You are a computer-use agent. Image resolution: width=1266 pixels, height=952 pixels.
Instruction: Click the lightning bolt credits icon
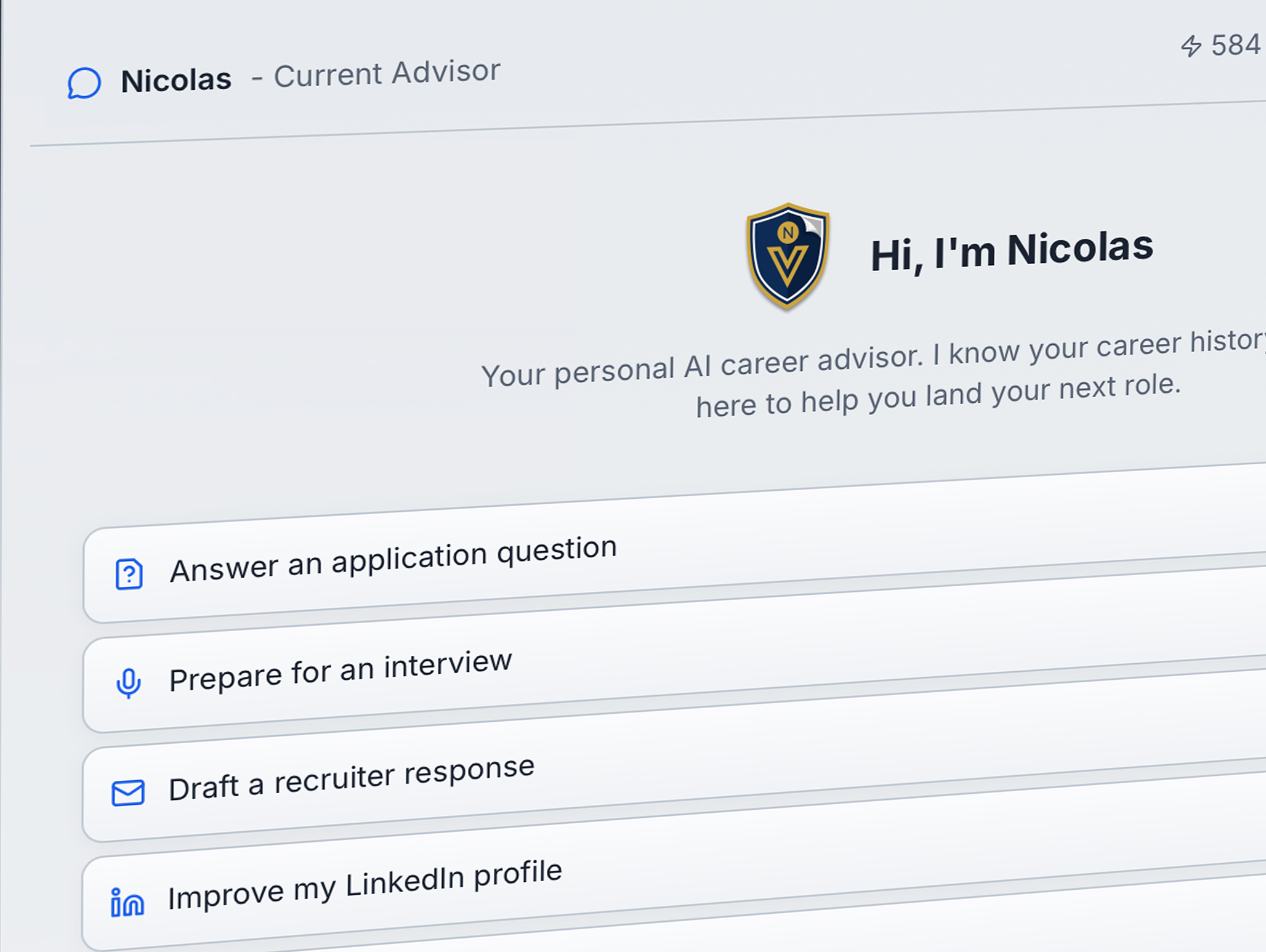[1191, 46]
